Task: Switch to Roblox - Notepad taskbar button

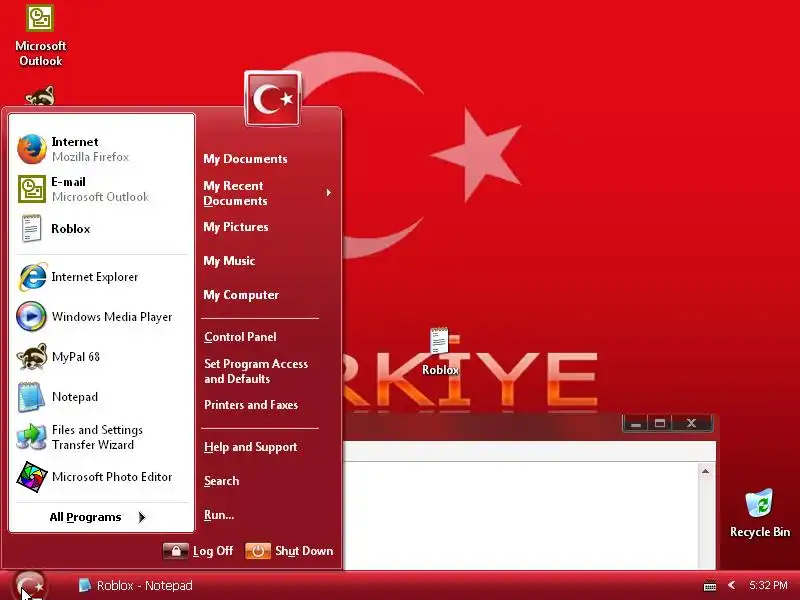Action: (135, 586)
